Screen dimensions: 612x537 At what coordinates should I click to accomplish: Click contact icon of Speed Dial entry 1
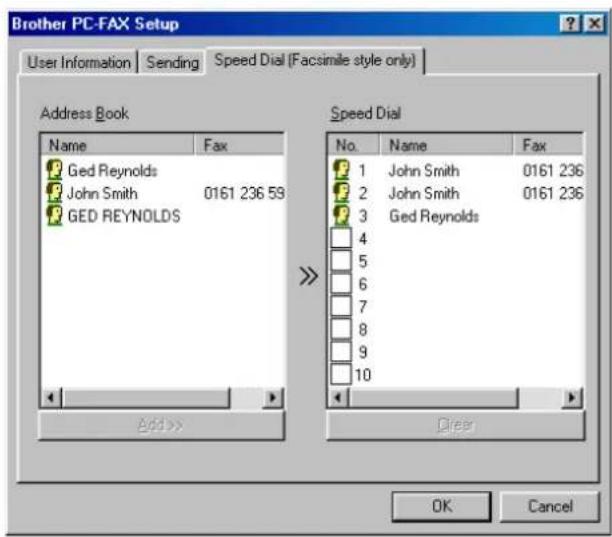pyautogui.click(x=342, y=170)
